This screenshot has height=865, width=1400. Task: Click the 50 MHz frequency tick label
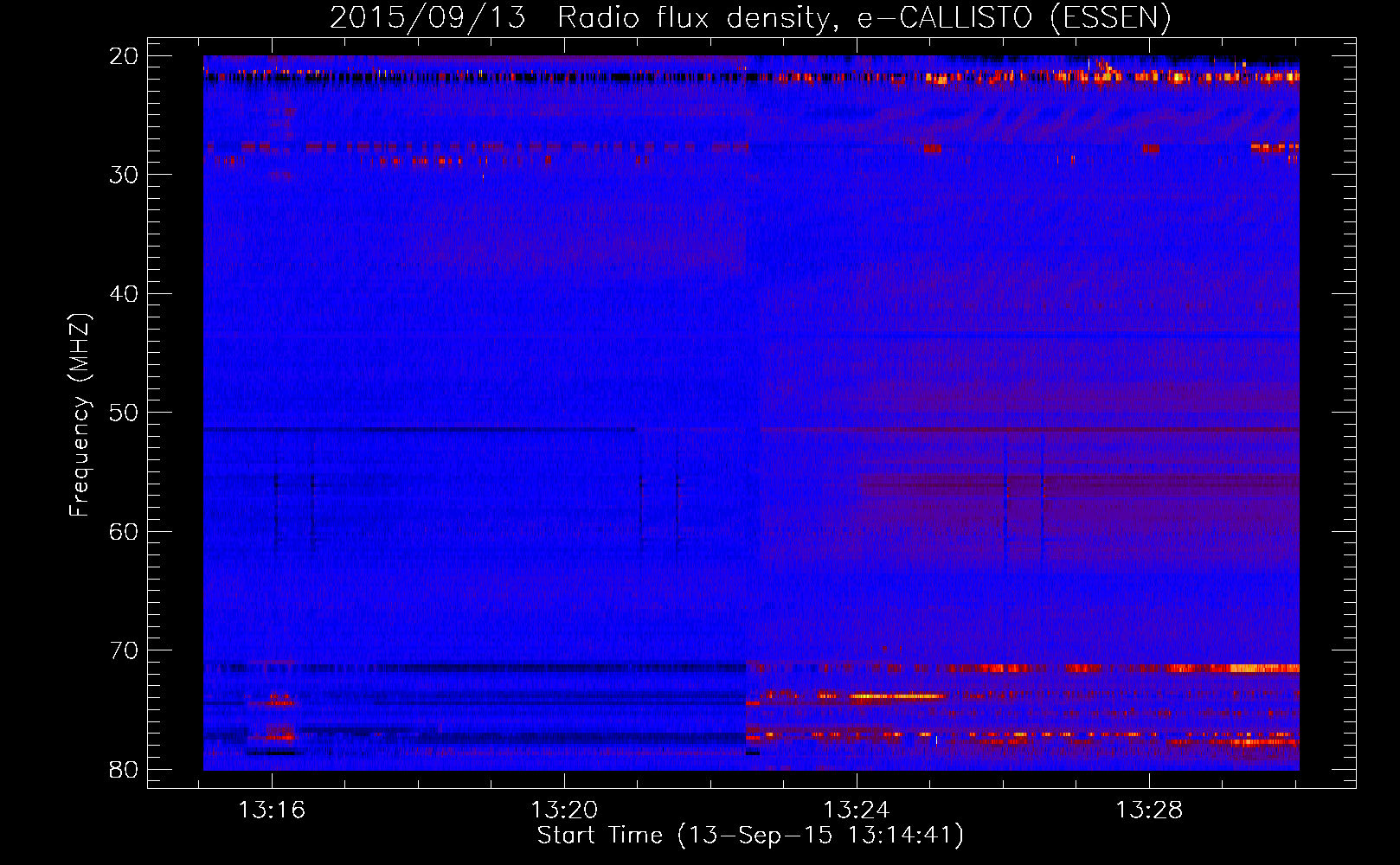pos(125,413)
